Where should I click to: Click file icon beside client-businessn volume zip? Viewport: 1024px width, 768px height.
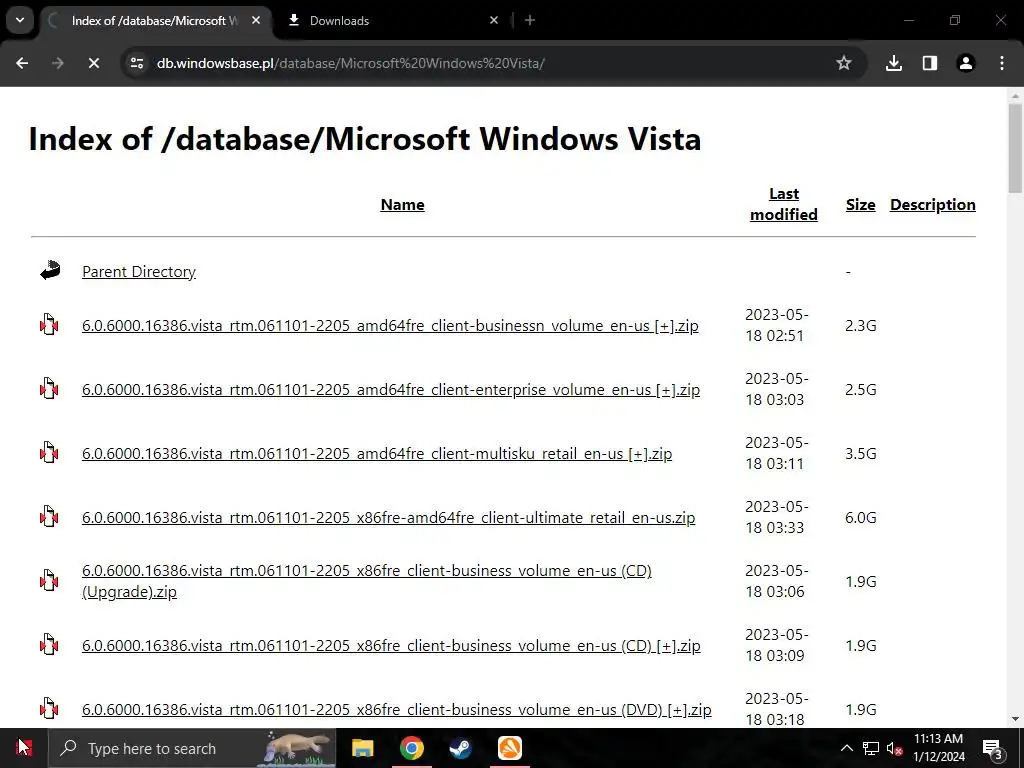pyautogui.click(x=49, y=324)
